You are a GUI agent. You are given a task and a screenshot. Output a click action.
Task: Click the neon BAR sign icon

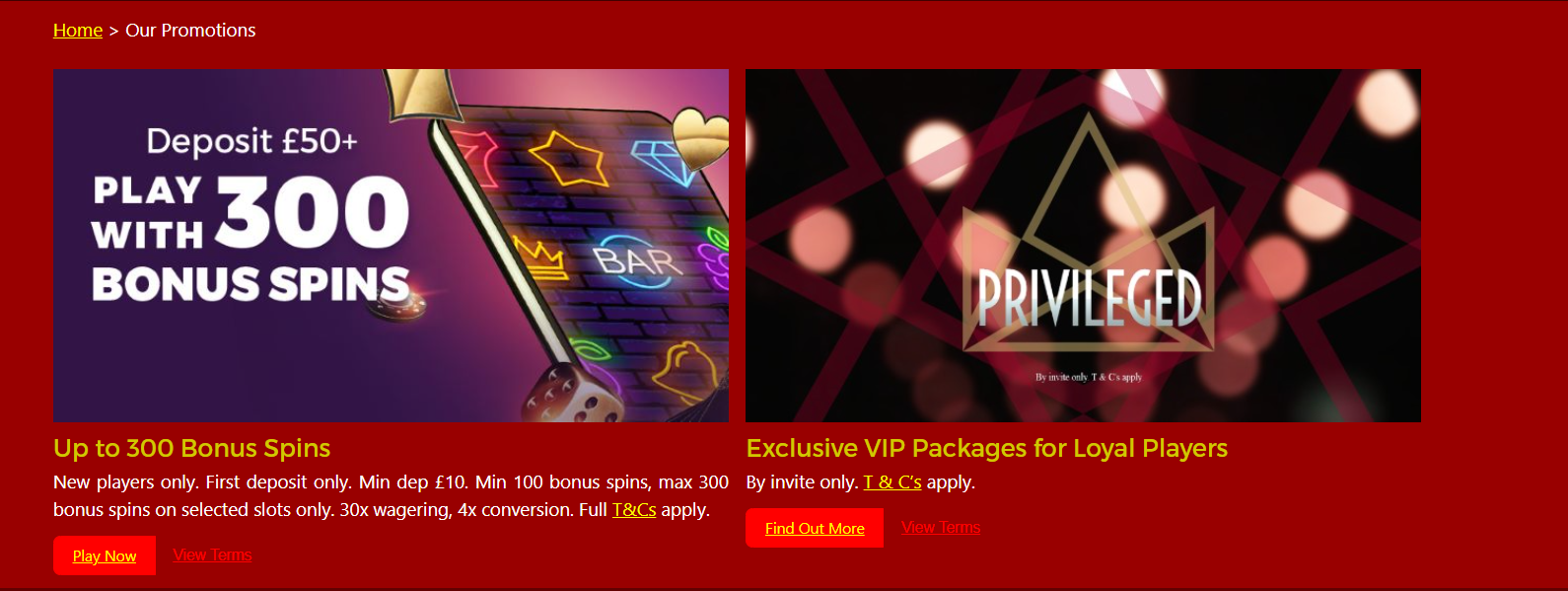(x=637, y=260)
